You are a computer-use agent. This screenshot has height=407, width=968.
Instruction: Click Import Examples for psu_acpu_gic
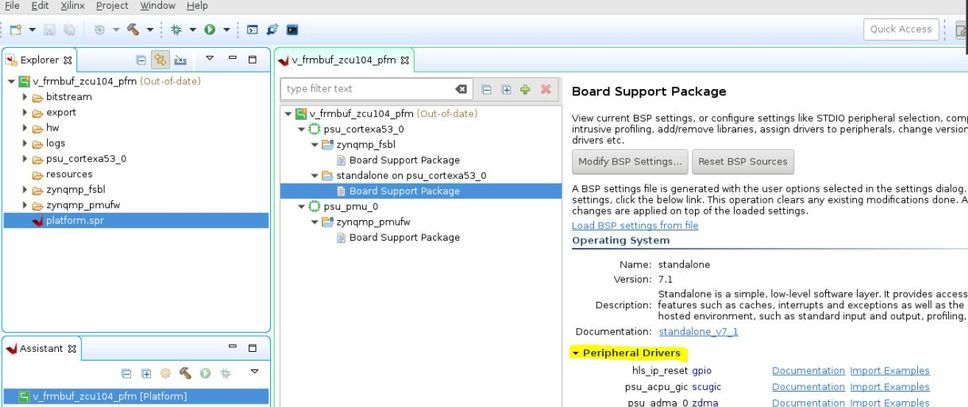(890, 387)
